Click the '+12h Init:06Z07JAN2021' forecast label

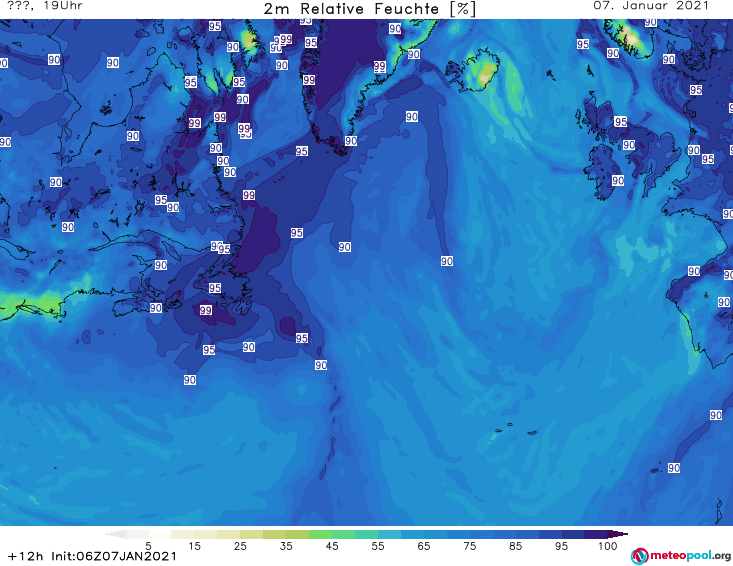93,556
